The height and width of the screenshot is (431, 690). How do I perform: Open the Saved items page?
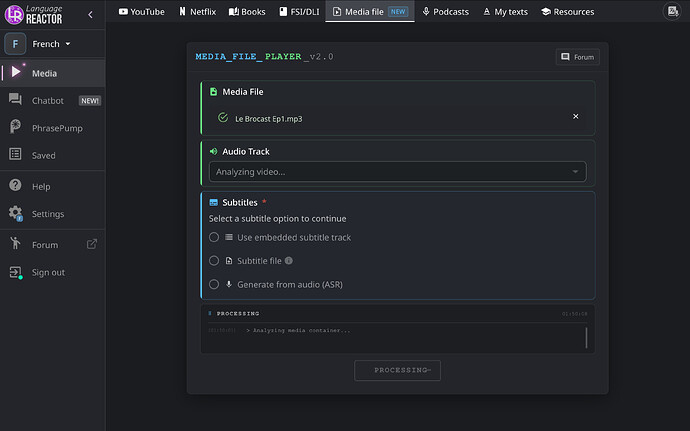tap(43, 155)
